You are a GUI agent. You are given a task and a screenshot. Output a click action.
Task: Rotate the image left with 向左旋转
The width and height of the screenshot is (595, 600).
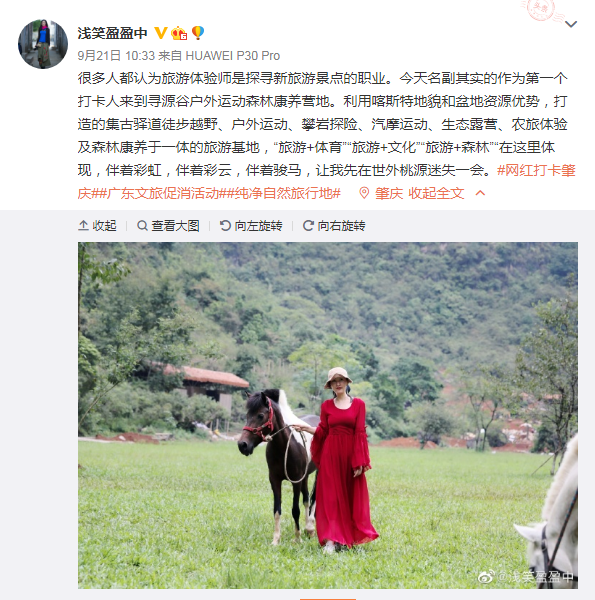[x=251, y=226]
